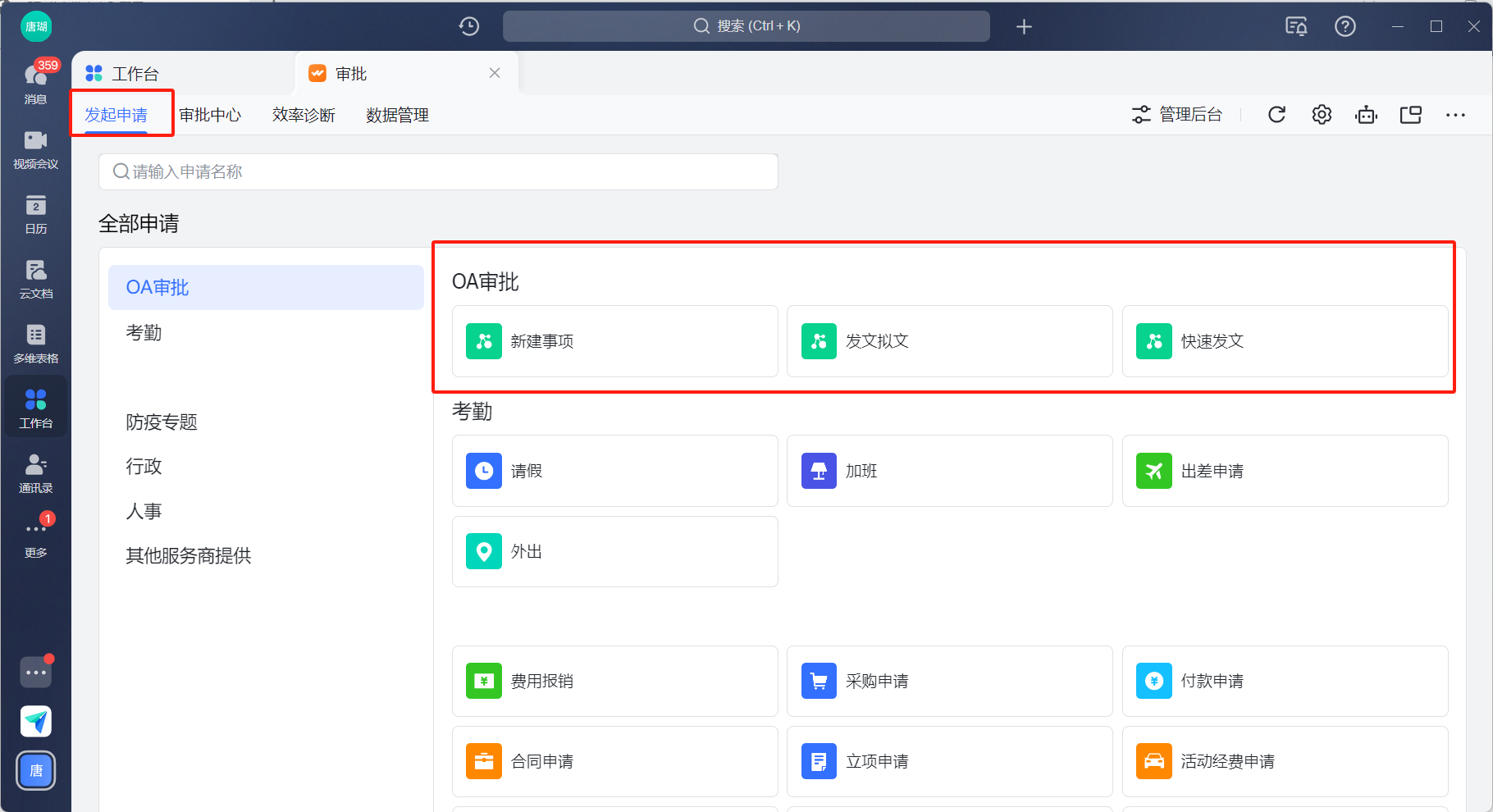Screen dimensions: 1493x812
Task: Click the user avatar 唐瑚
Action: (36, 26)
